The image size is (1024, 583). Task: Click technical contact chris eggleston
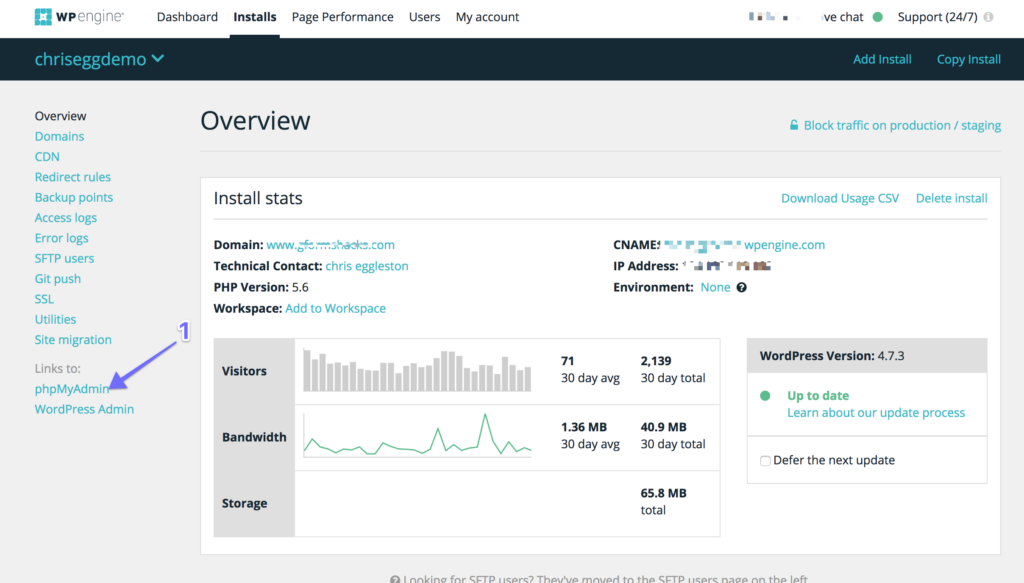367,266
